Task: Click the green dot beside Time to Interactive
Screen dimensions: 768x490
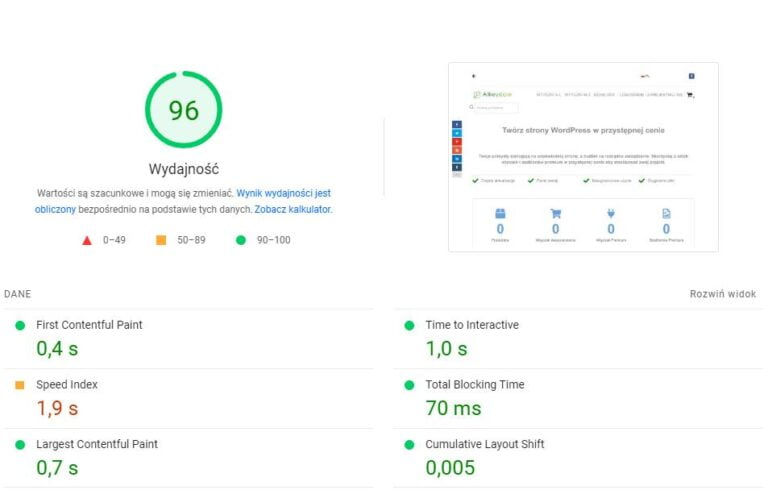Action: point(409,325)
